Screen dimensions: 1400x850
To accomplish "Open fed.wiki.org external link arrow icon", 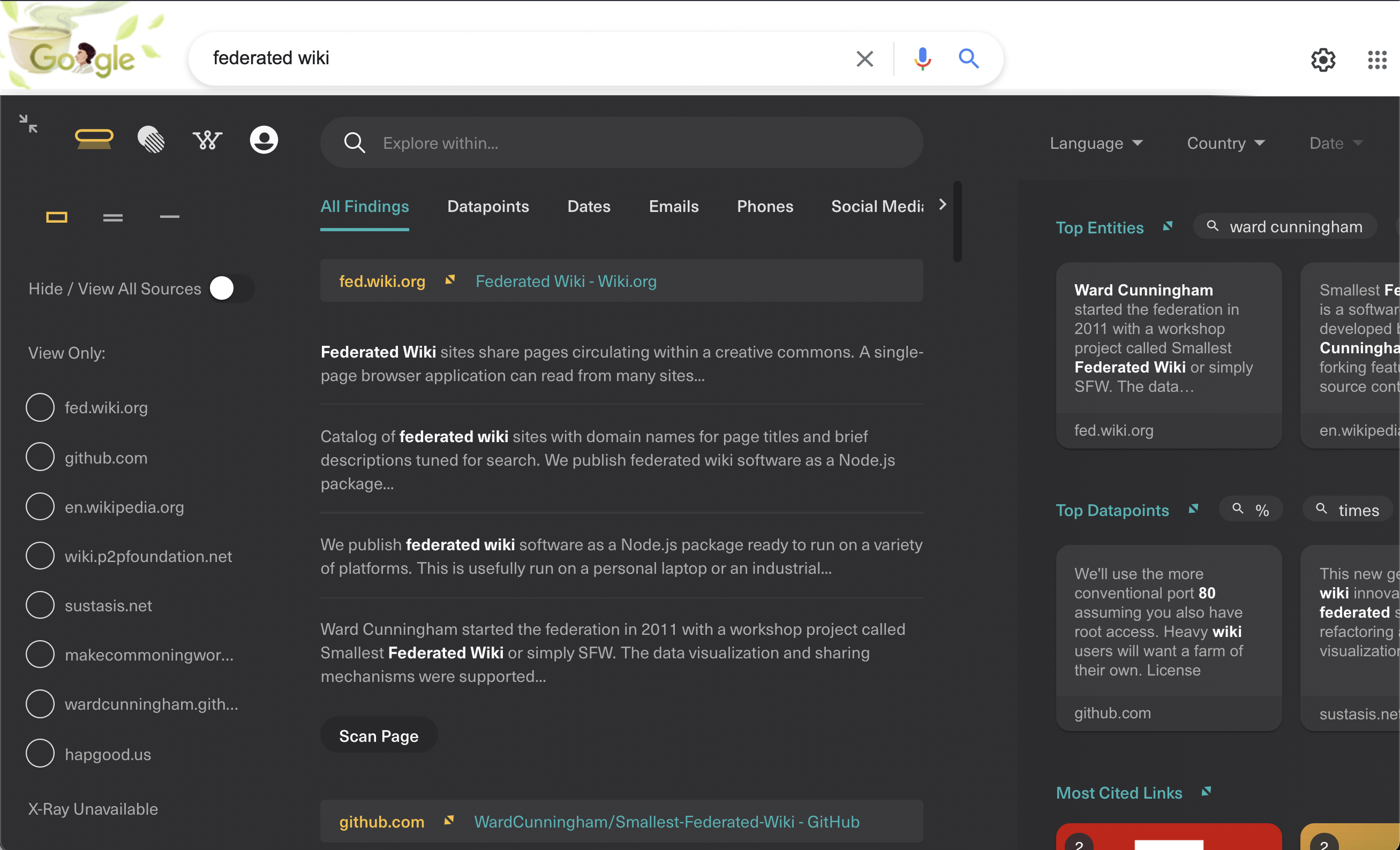I will (450, 280).
